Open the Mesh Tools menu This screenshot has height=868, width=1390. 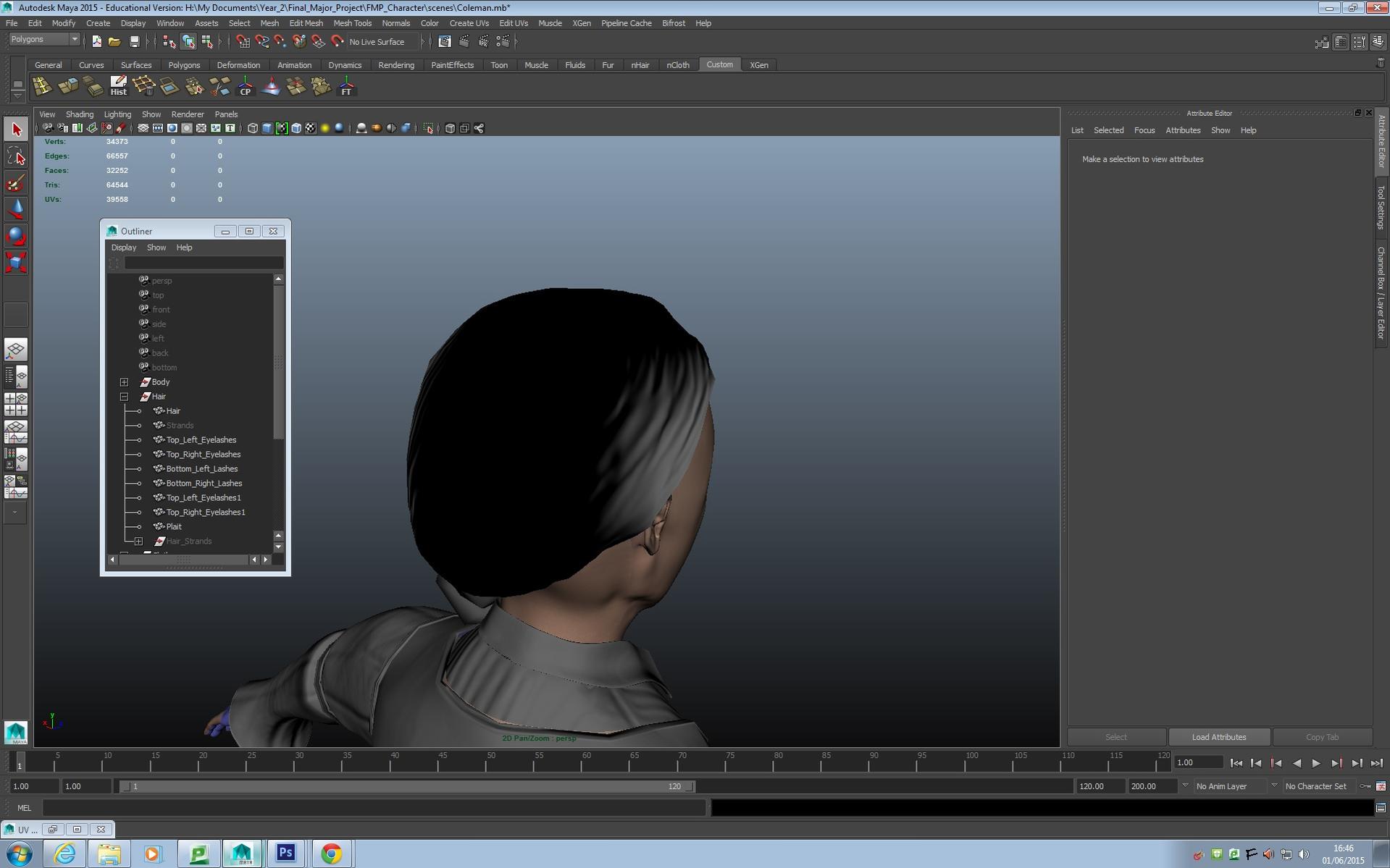[353, 22]
